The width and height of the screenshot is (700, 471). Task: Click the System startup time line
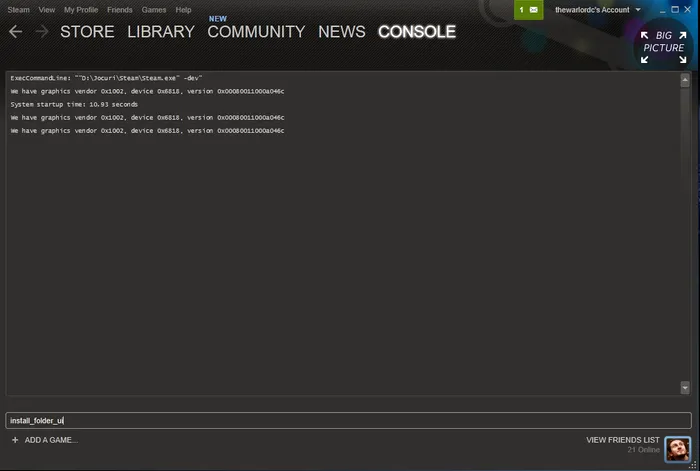point(74,104)
